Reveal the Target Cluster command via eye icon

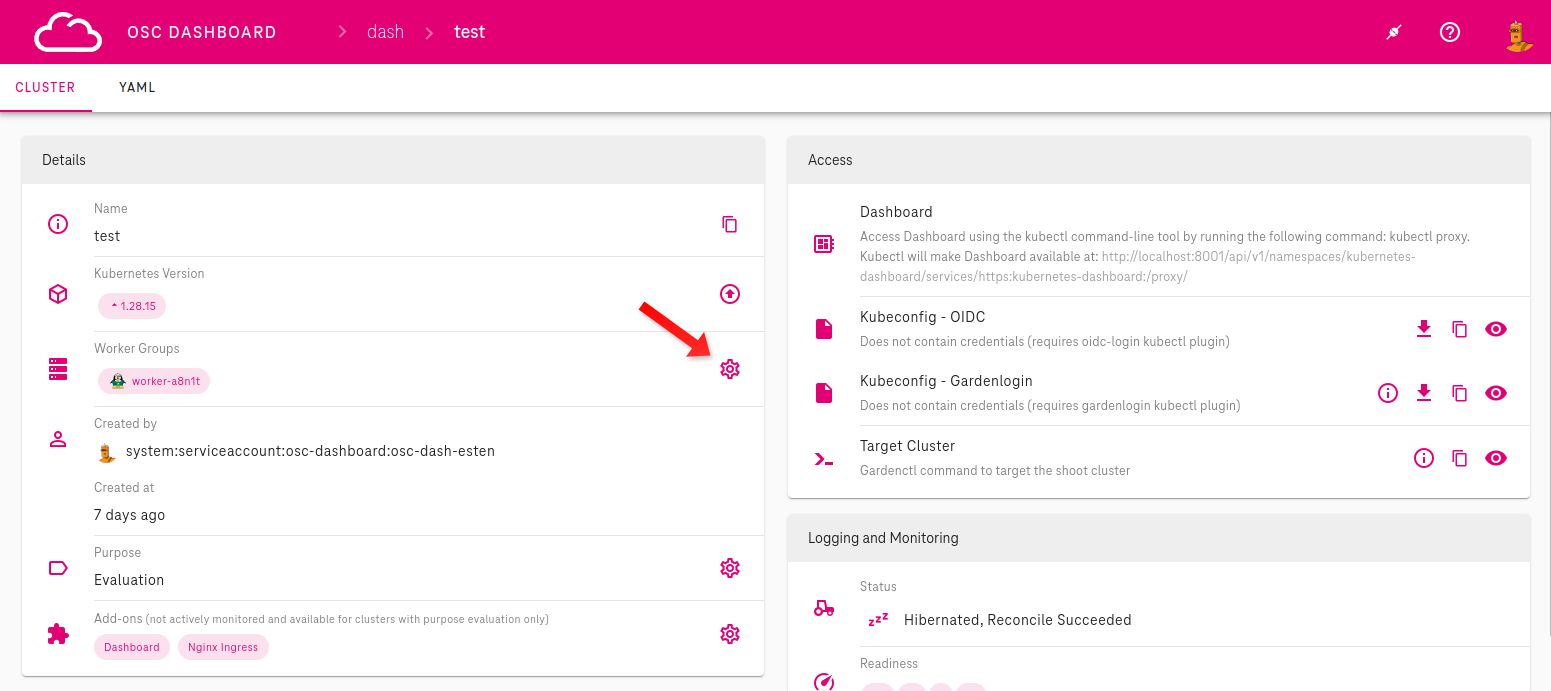[x=1496, y=457]
